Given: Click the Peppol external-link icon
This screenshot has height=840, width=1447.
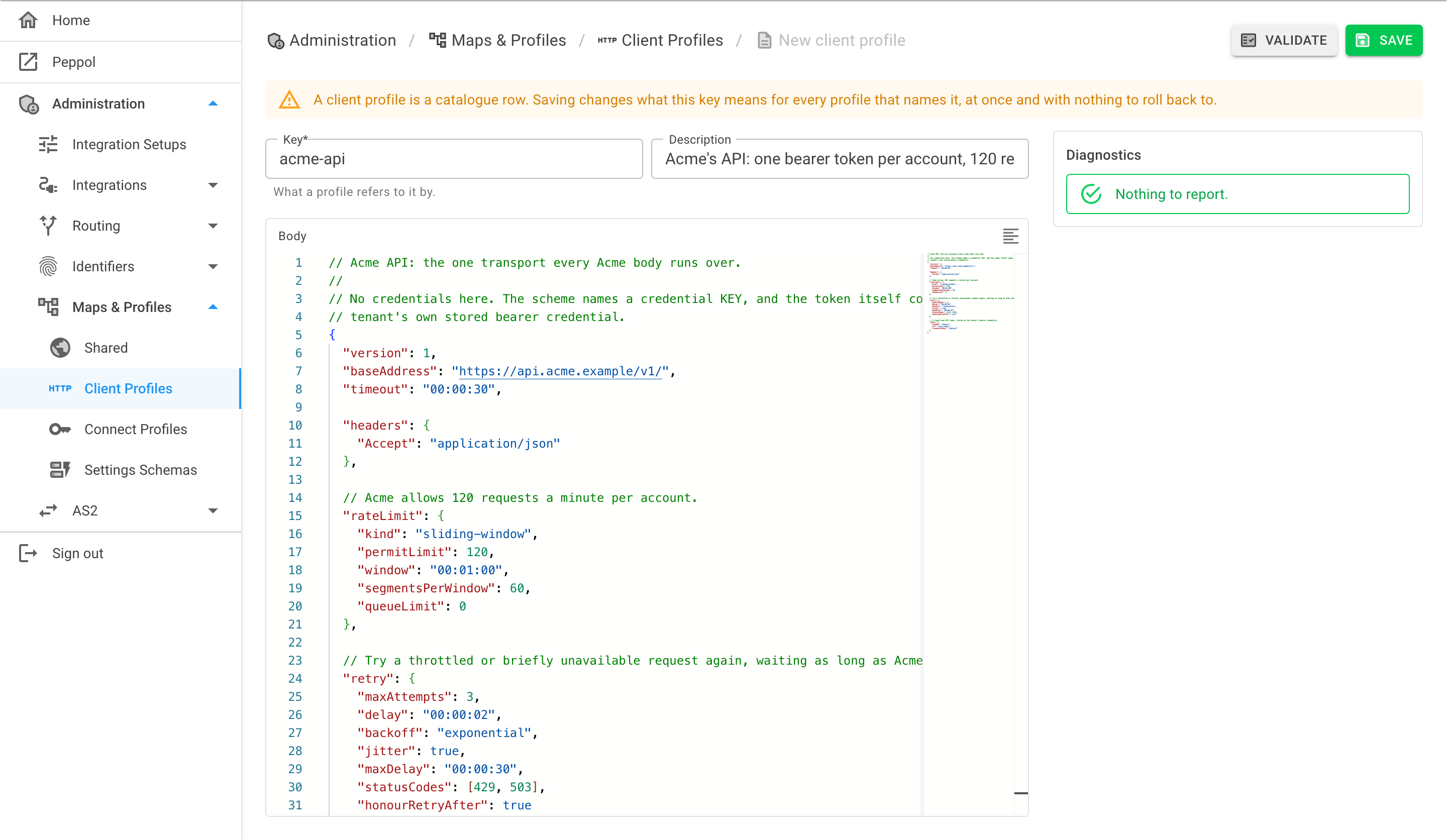Looking at the screenshot, I should 28,61.
